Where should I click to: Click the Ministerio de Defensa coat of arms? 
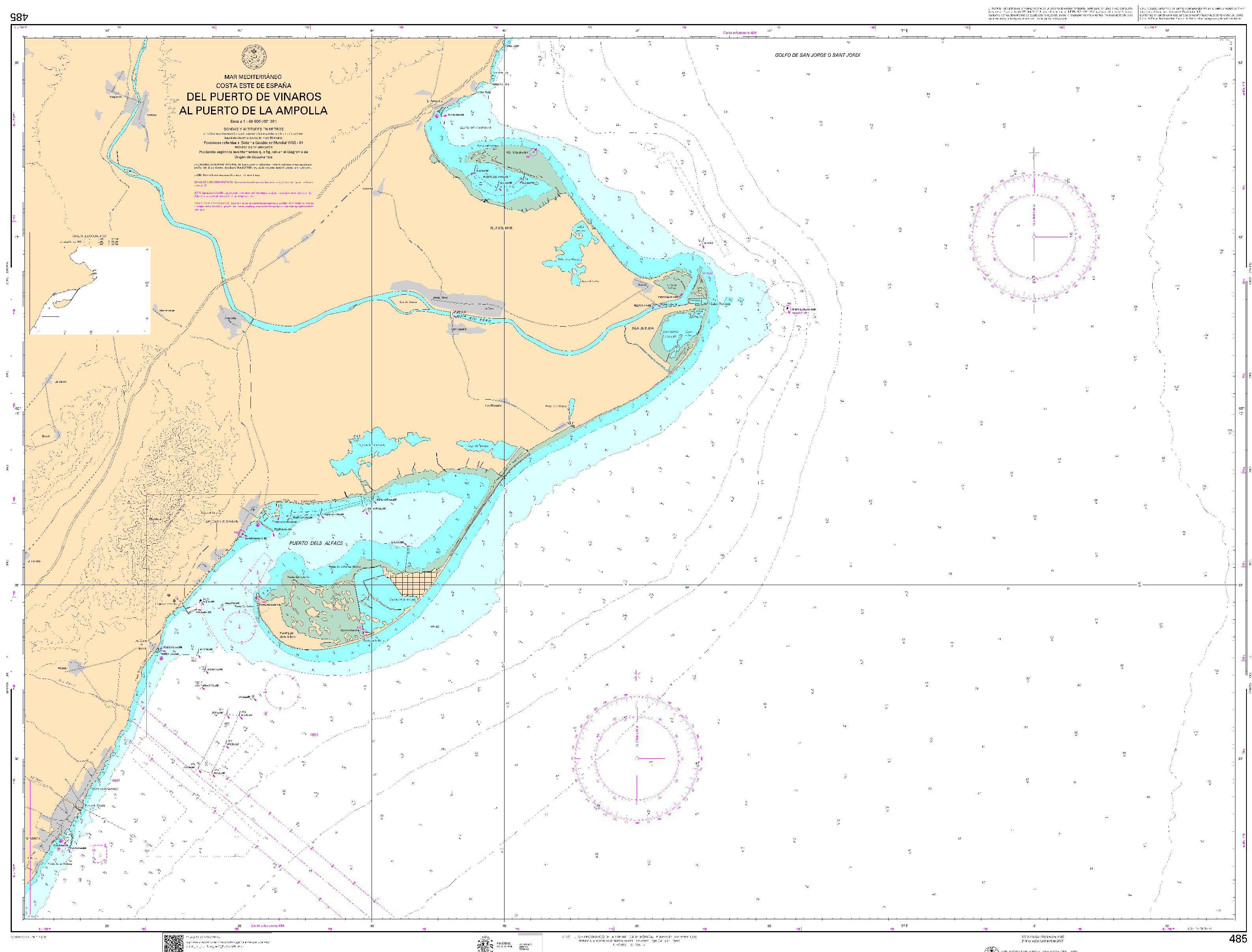coord(486,944)
